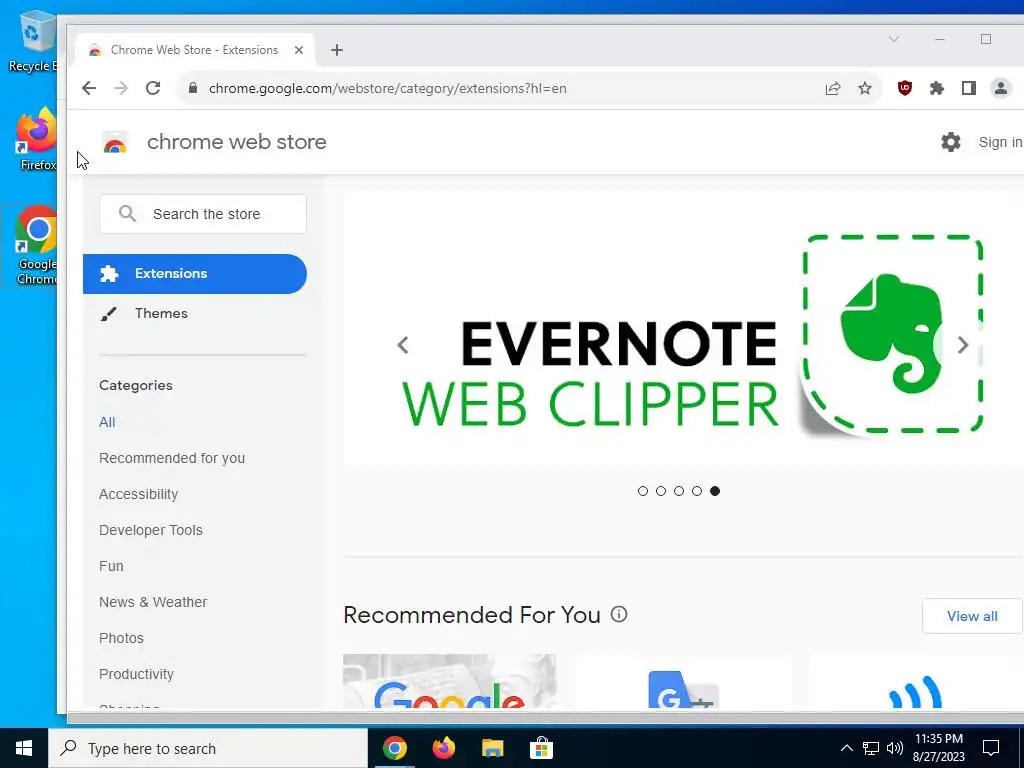Select the fourth carousel dot

[x=697, y=491]
